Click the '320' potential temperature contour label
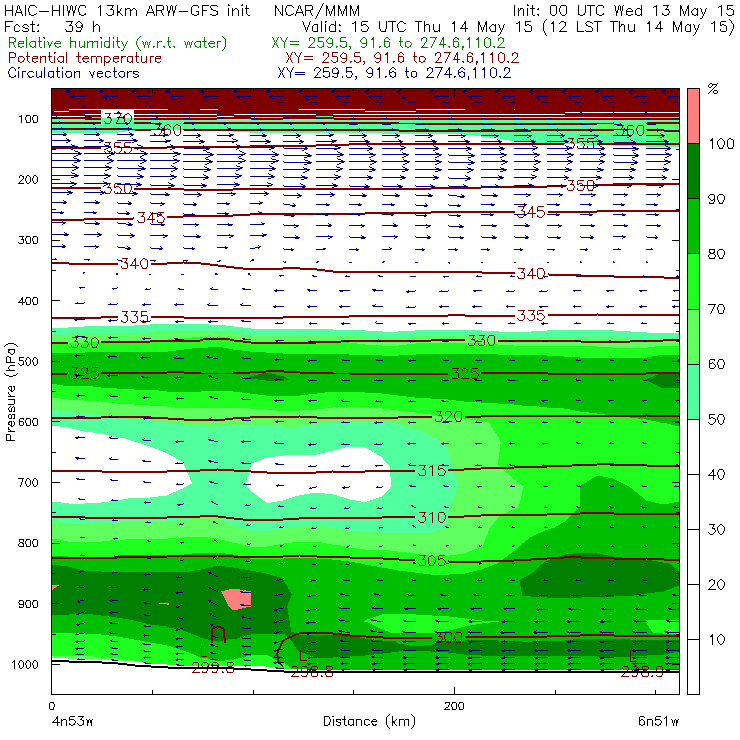This screenshot has height=740, width=740. click(449, 417)
